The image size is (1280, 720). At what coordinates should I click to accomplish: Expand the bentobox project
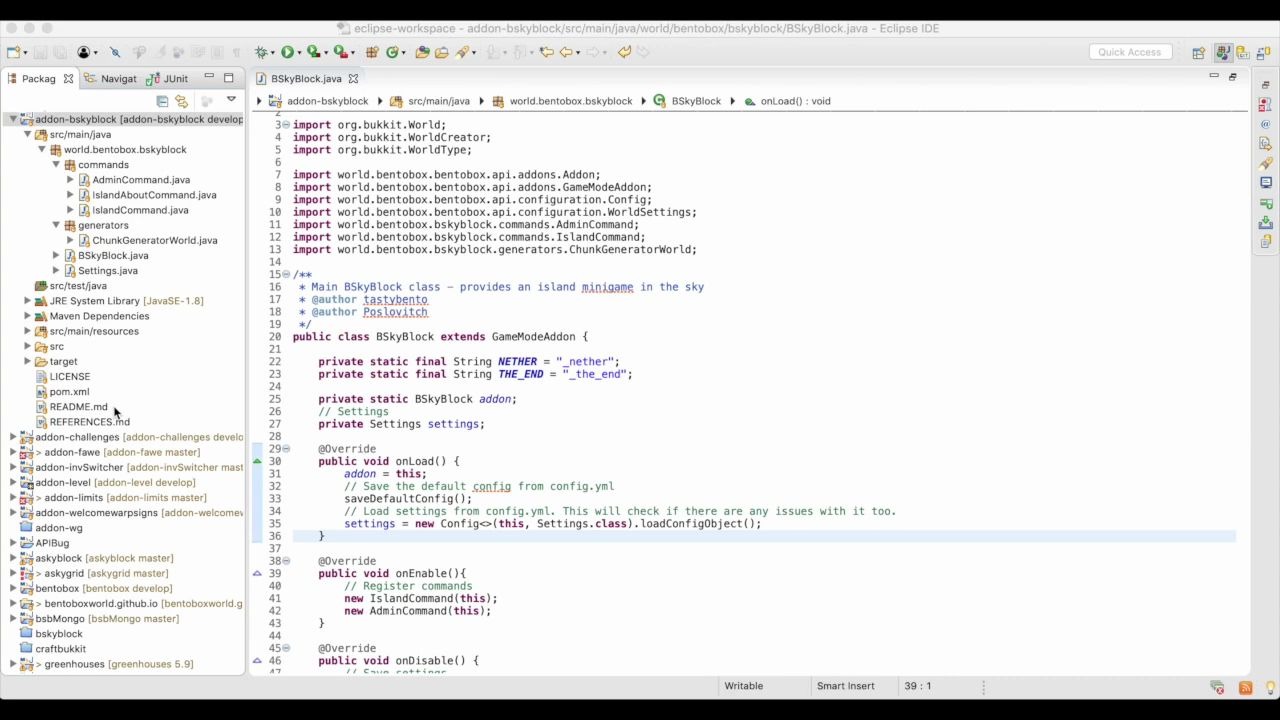tap(13, 588)
